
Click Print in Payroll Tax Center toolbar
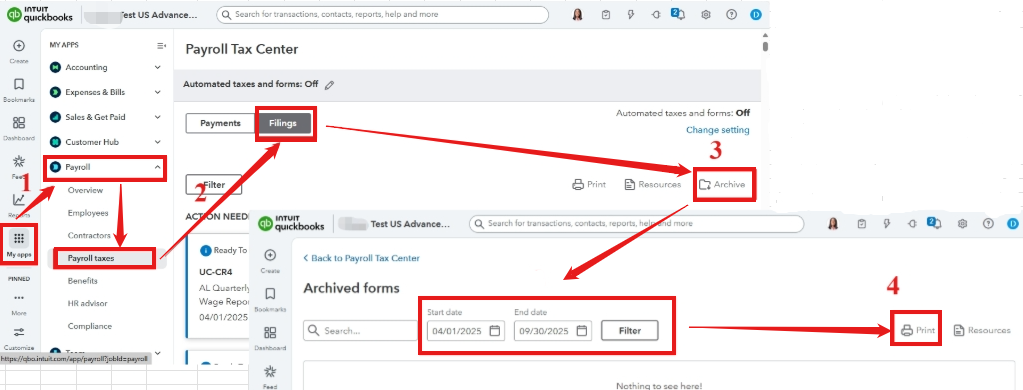point(589,185)
